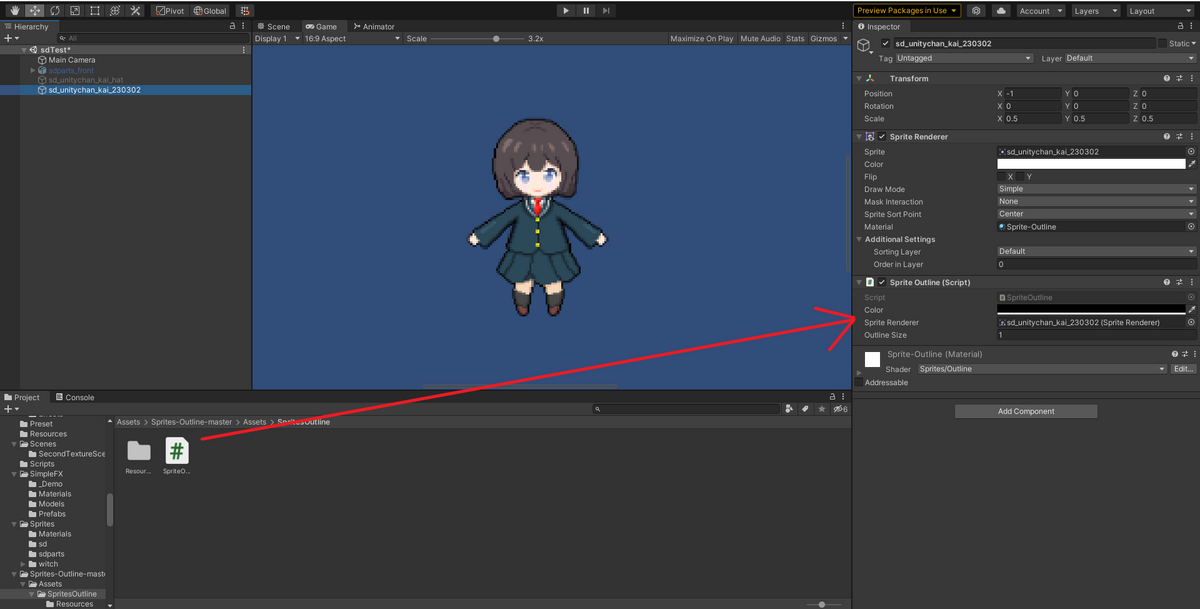
Task: Select the Scale tool
Action: [74, 10]
